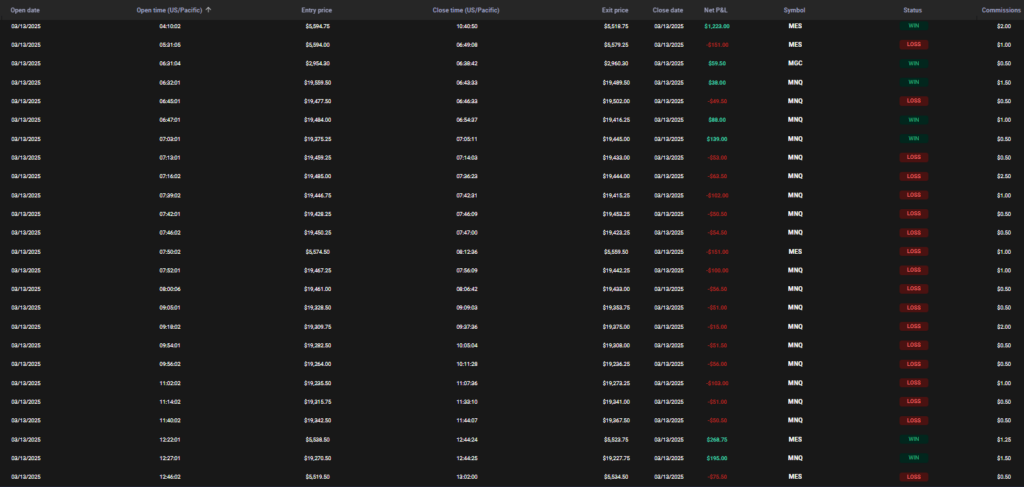Viewport: 1024px width, 487px height.
Task: Sort by the Open date column header
Action: (x=25, y=10)
